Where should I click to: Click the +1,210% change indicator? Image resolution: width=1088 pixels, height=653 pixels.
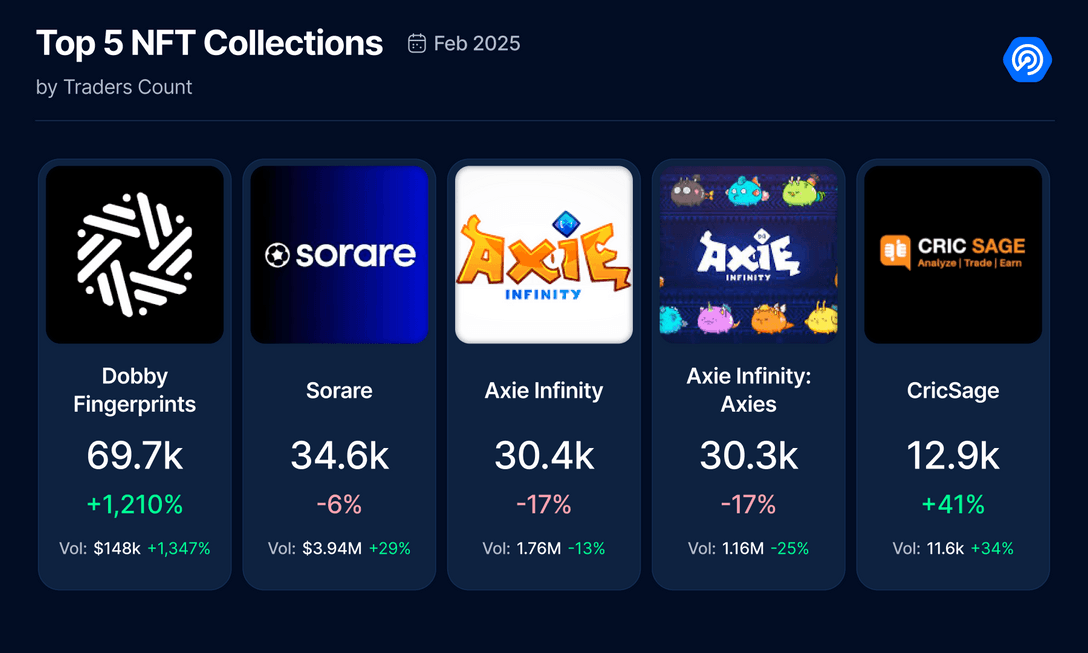click(x=135, y=505)
